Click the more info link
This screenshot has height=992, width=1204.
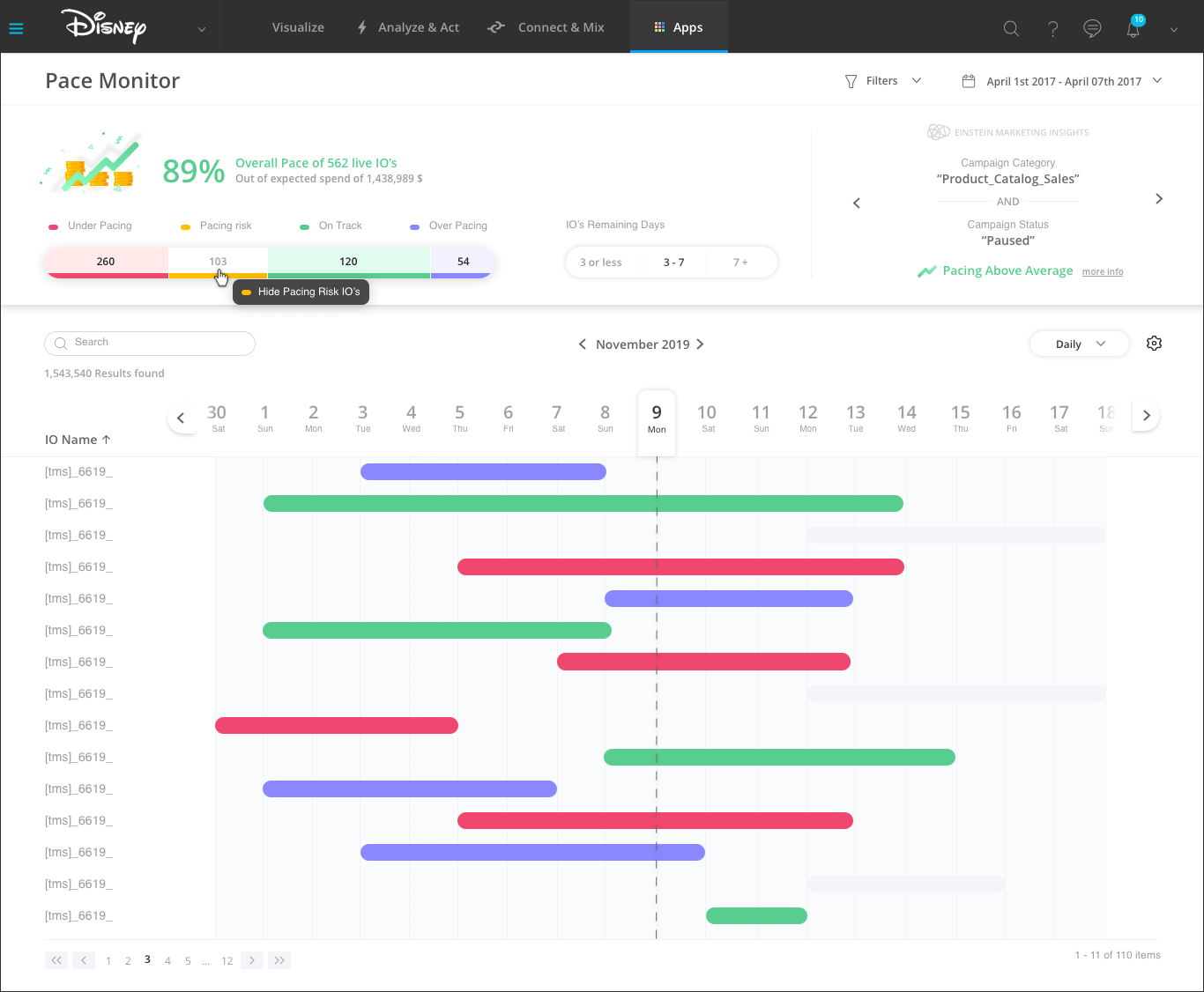(1102, 272)
